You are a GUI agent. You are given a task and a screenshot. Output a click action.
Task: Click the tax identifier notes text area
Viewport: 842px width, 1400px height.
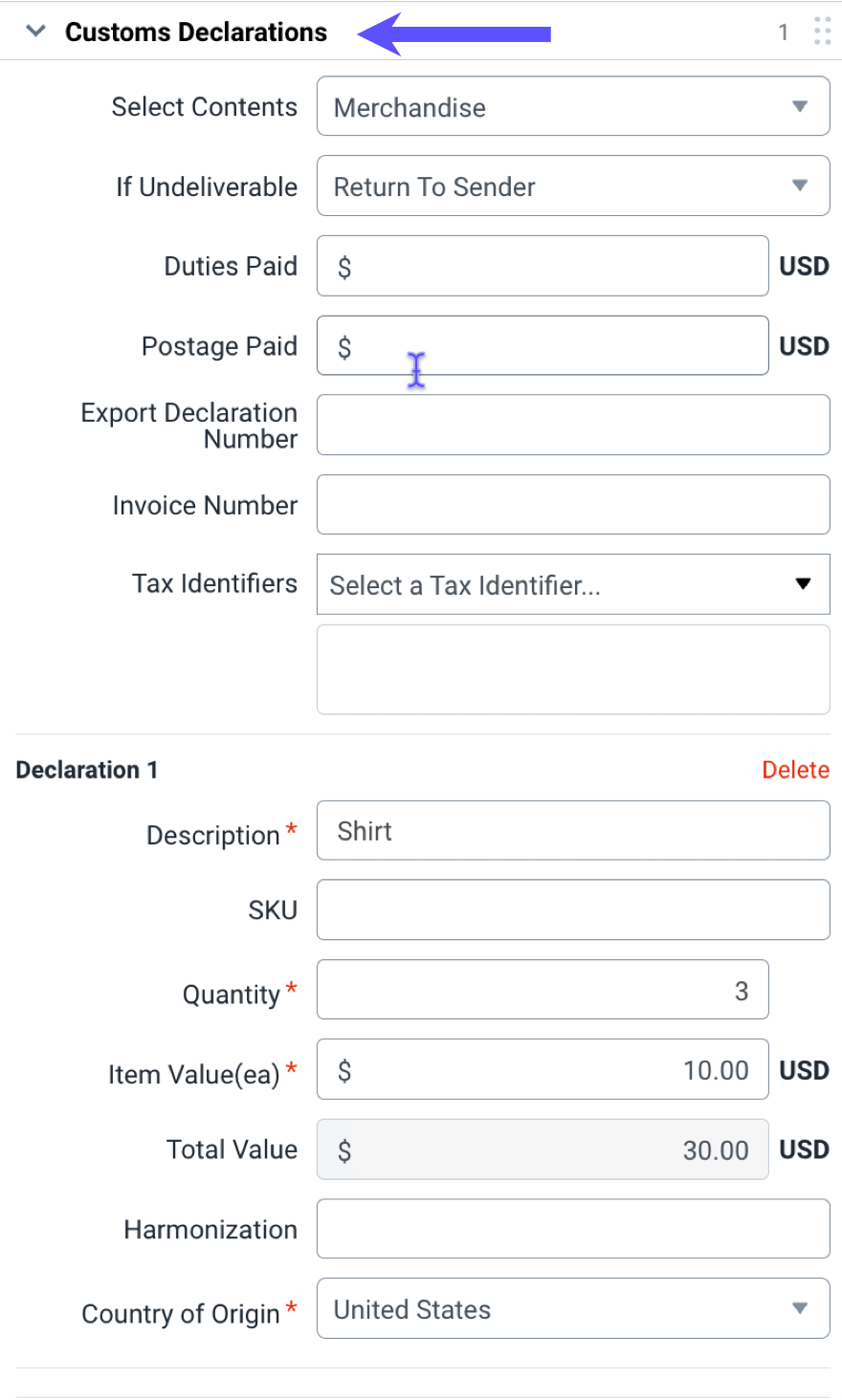coord(572,668)
